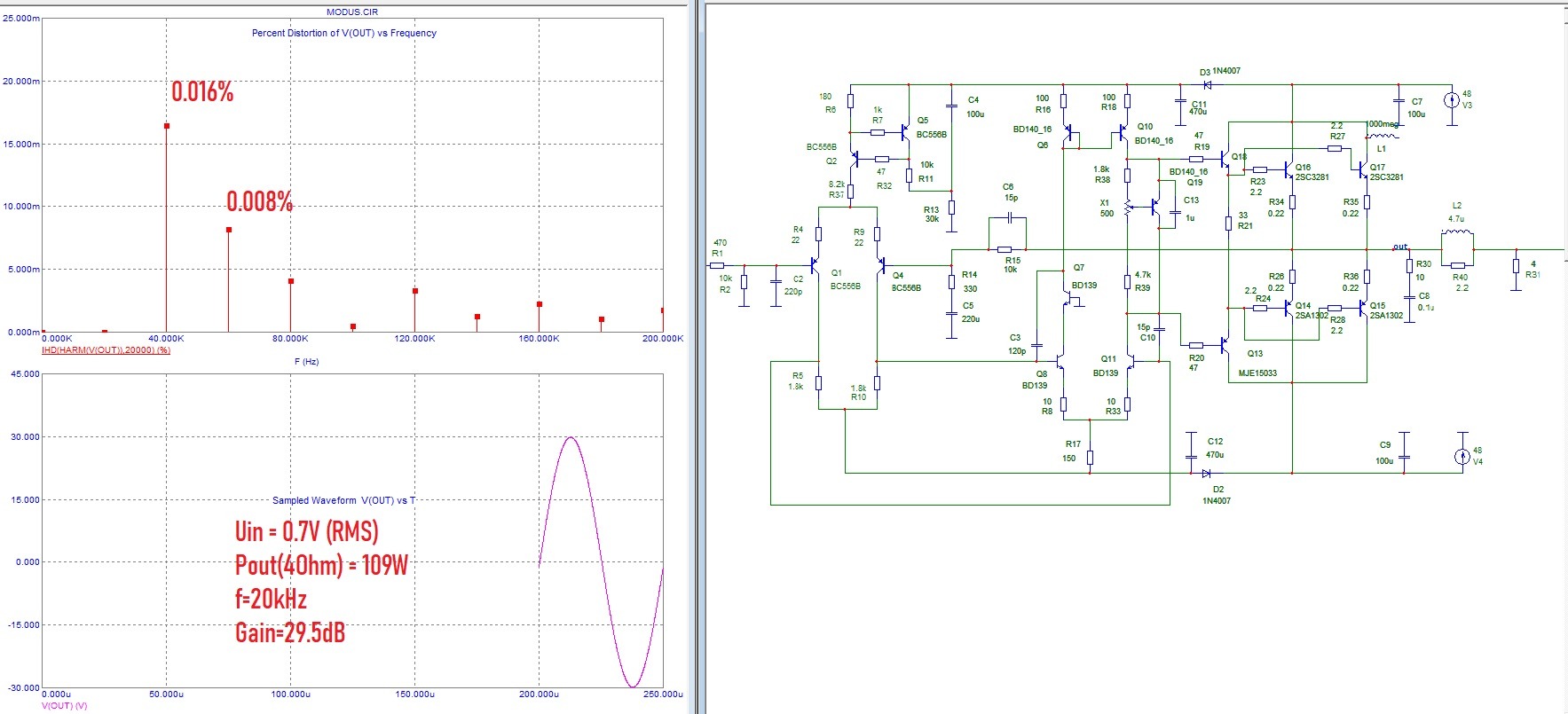The image size is (1568, 714).
Task: Select resistor R17 150
Action: tap(1090, 458)
